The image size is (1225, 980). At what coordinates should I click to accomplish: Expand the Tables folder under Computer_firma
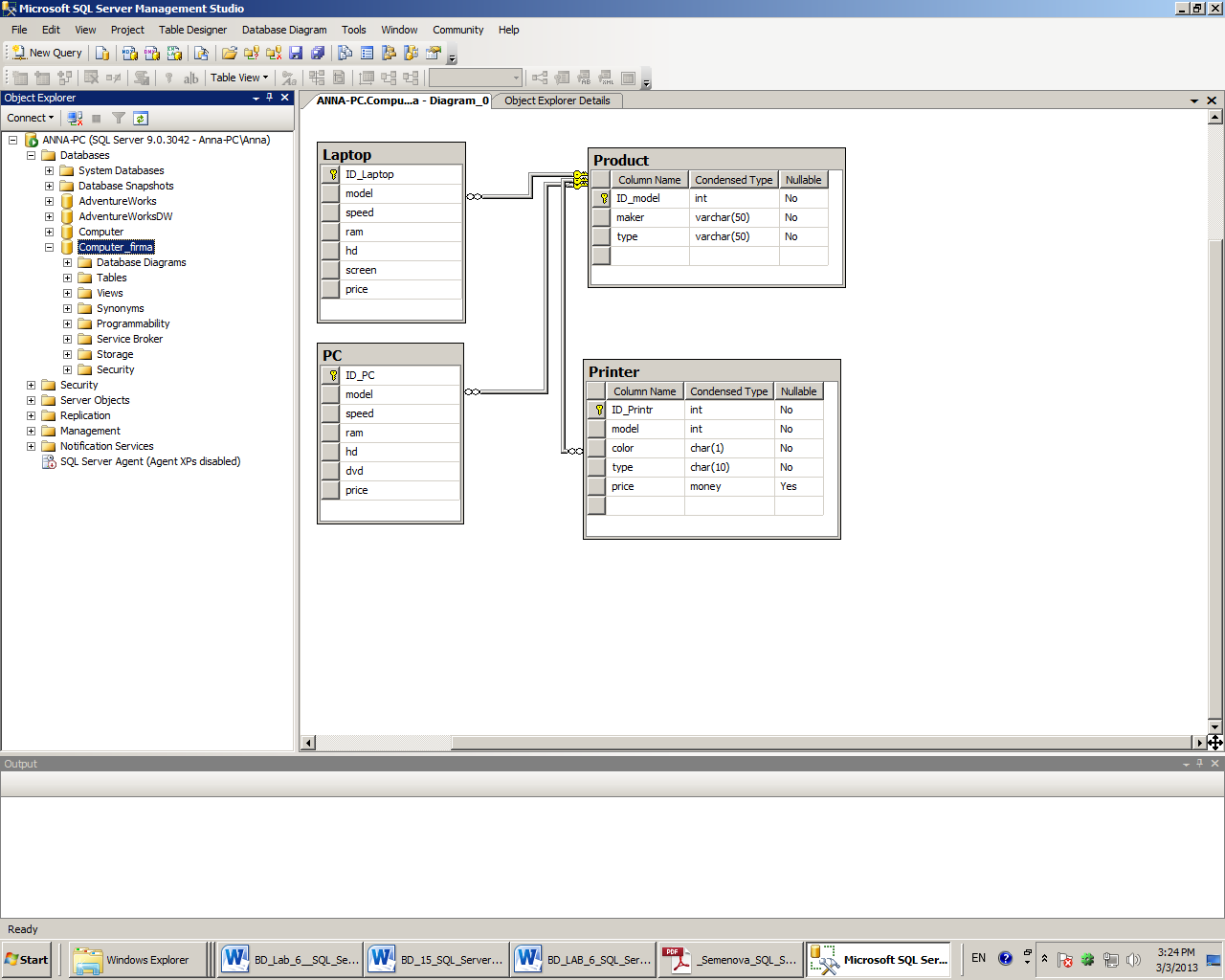point(67,278)
